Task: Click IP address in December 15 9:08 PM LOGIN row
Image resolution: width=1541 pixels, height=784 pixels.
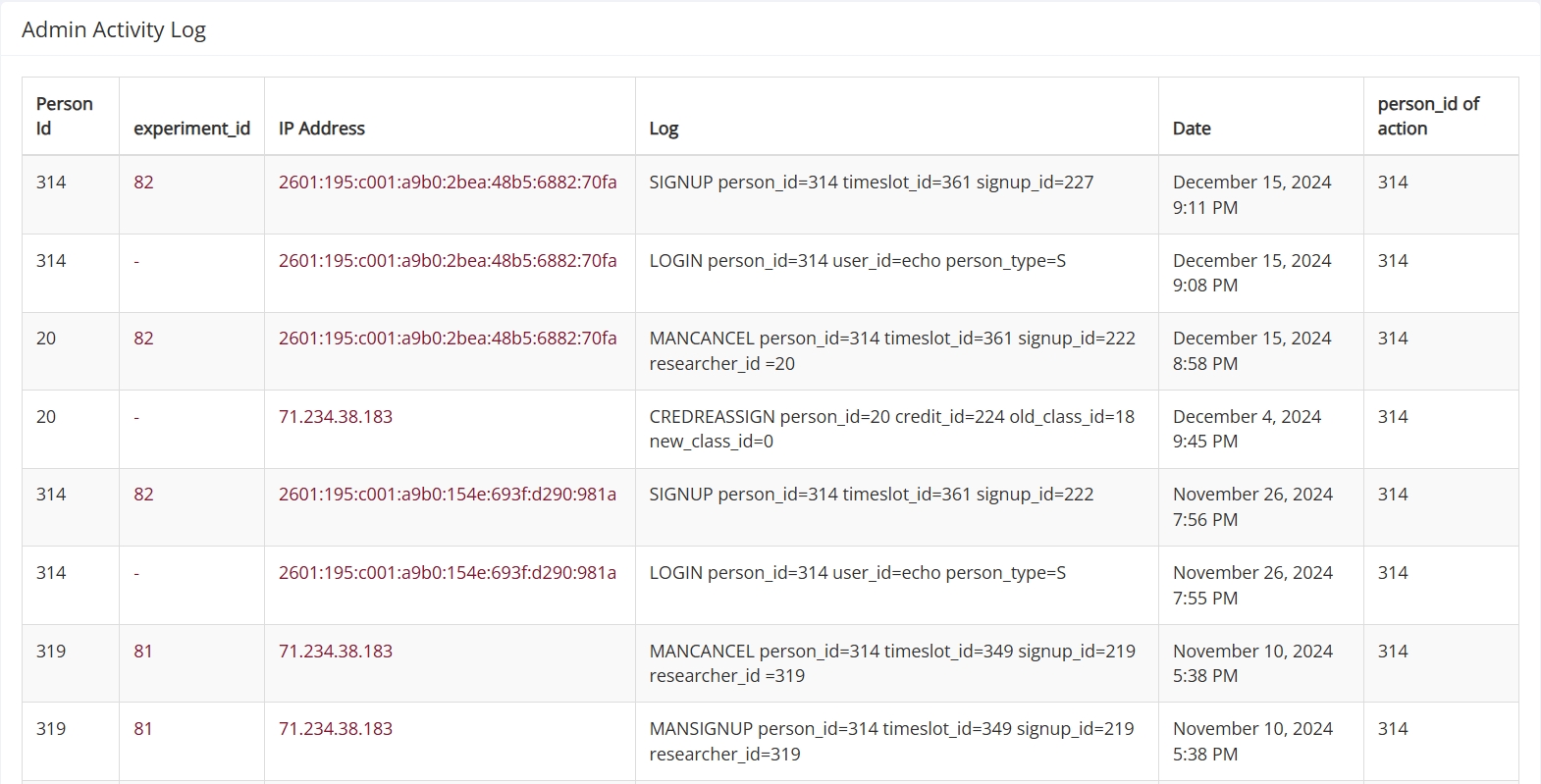Action: coord(448,260)
